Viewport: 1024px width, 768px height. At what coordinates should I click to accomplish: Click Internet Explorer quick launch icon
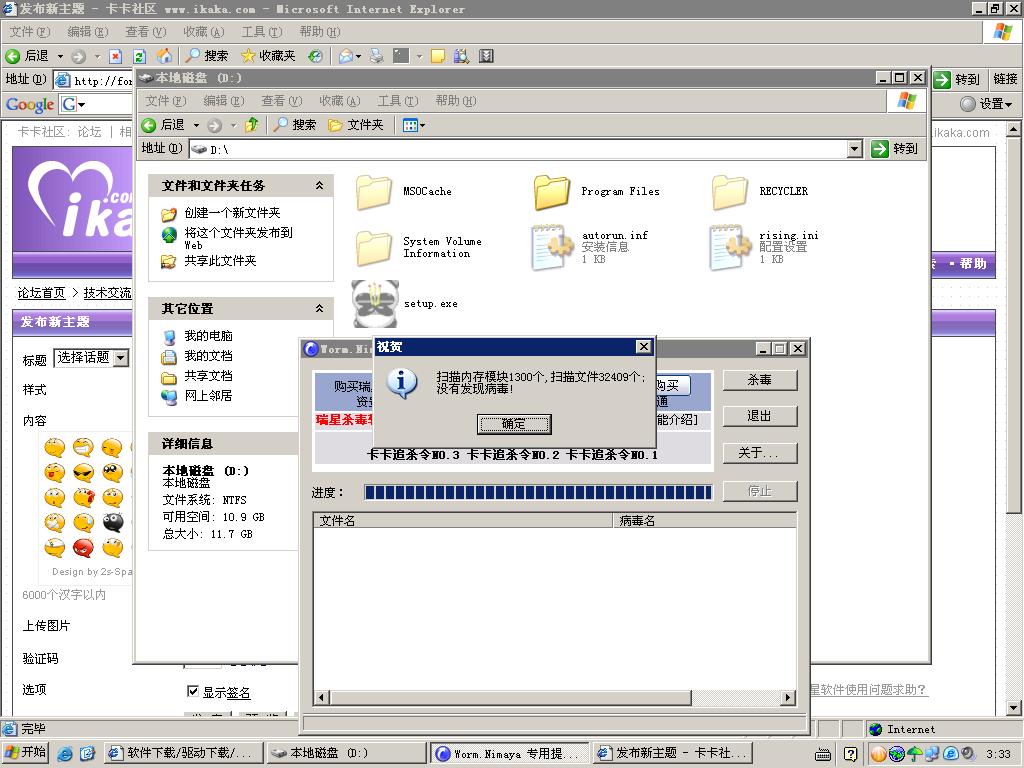click(x=64, y=754)
